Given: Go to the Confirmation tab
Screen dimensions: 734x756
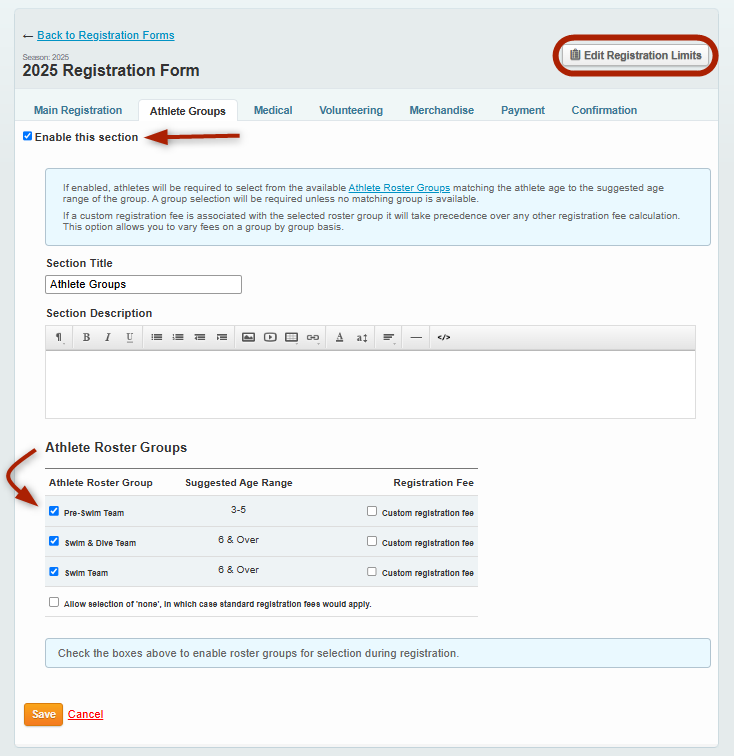Looking at the screenshot, I should coord(604,110).
